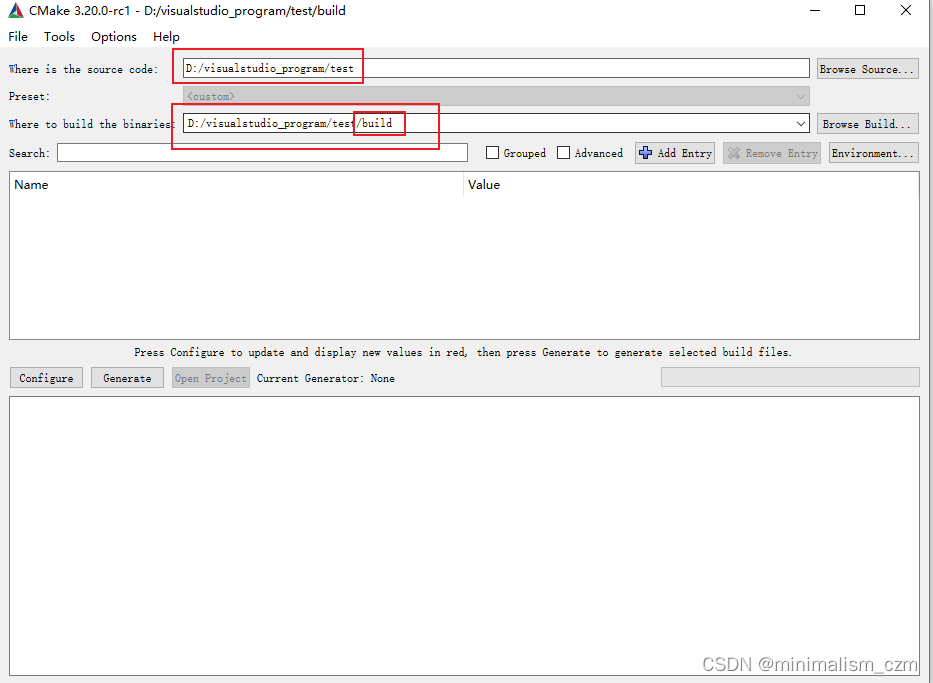
Task: Click the 'Where is the source code:' label
Action: 83,69
